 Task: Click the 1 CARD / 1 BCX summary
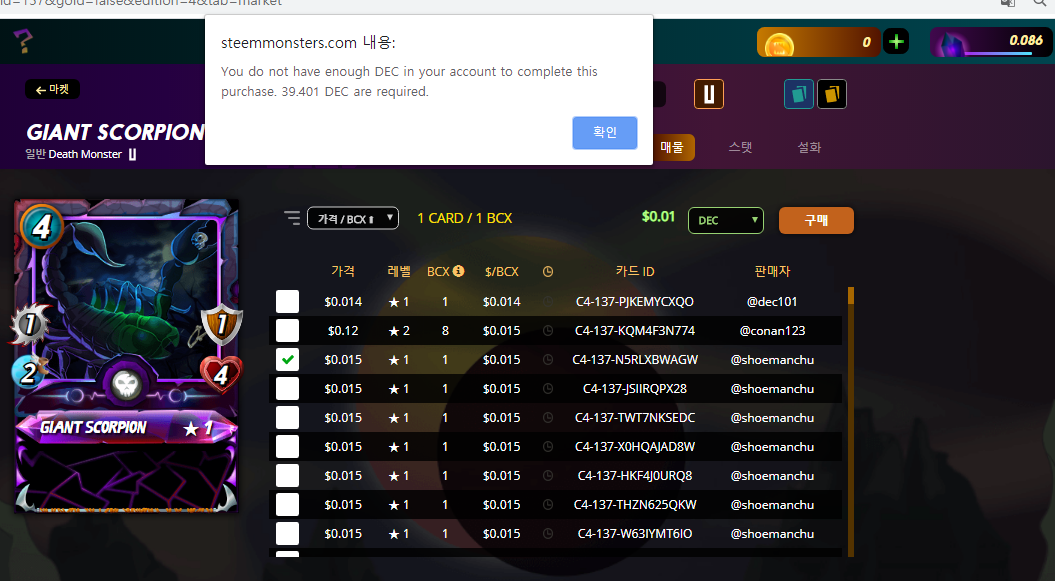(x=464, y=218)
